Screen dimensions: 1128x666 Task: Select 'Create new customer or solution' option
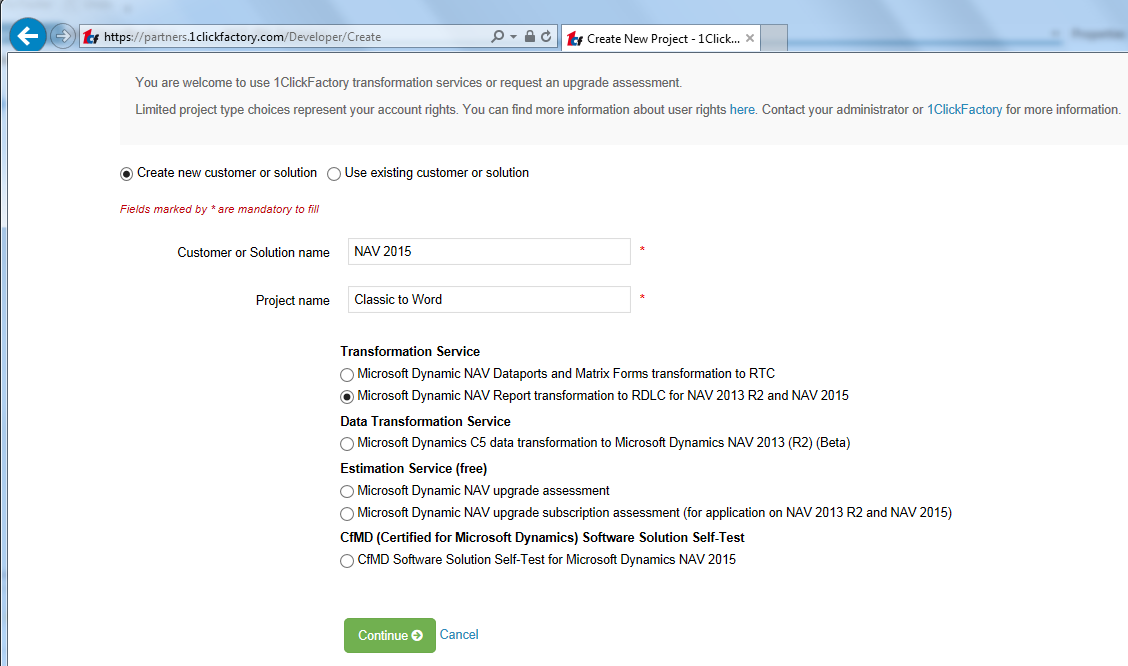pyautogui.click(x=127, y=174)
